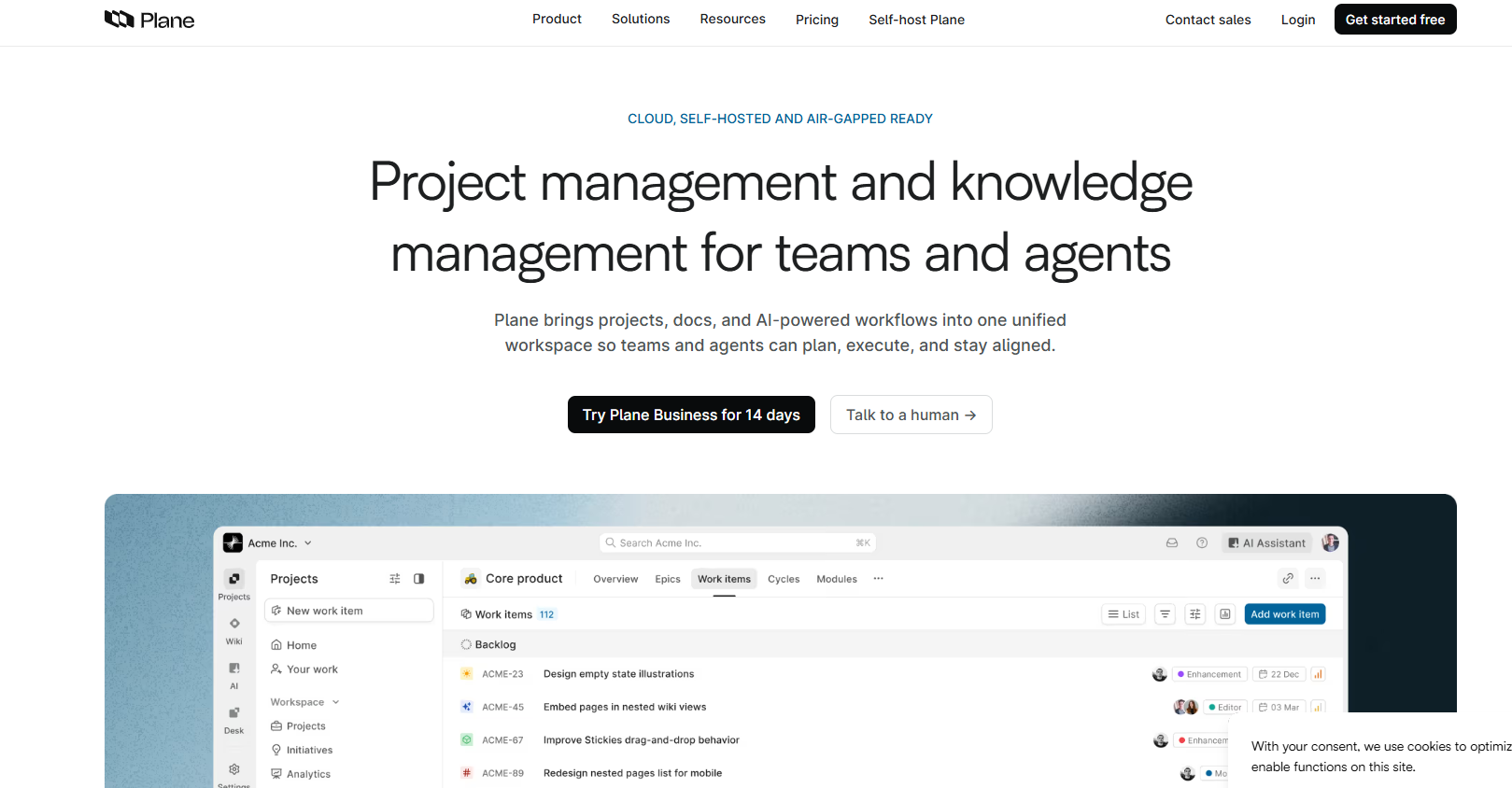
Task: Switch to the Modules tab
Action: (837, 579)
